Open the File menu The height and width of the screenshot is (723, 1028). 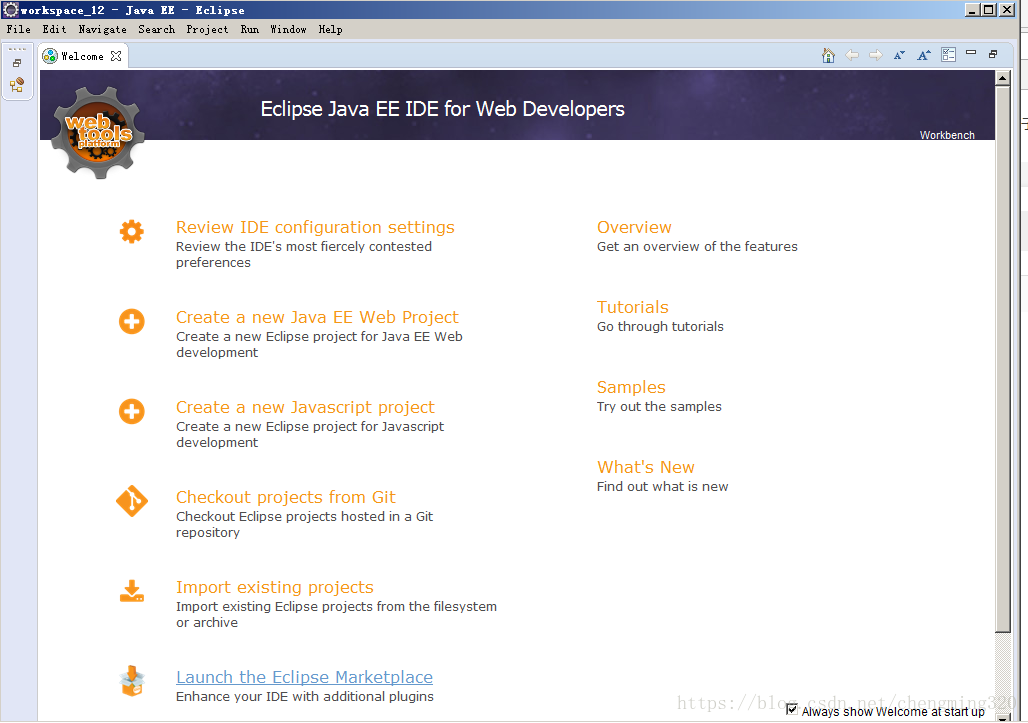click(x=18, y=29)
